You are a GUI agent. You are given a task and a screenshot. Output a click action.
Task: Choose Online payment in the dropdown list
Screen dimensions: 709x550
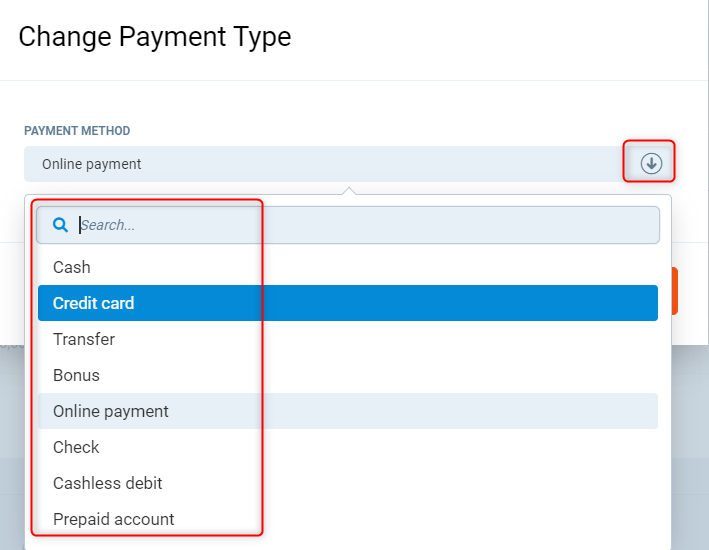(x=111, y=411)
